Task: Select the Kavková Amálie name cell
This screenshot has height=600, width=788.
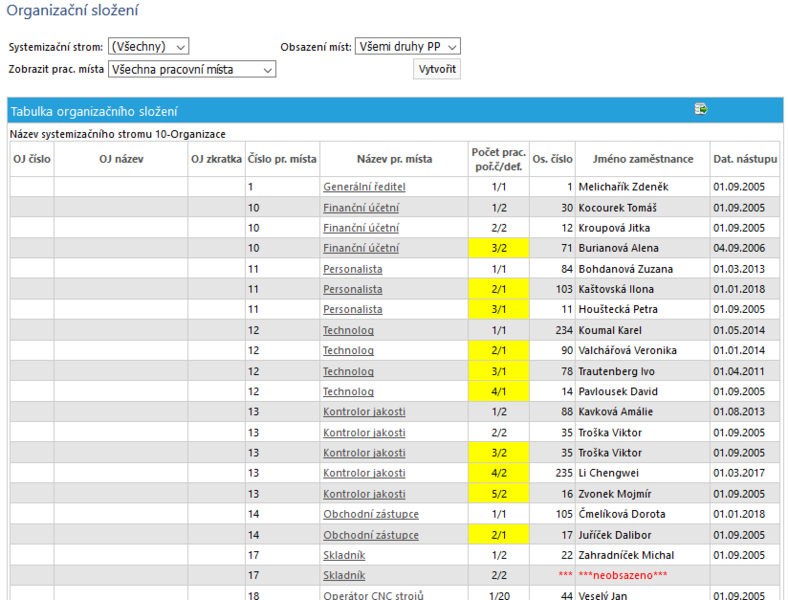Action: 643,412
